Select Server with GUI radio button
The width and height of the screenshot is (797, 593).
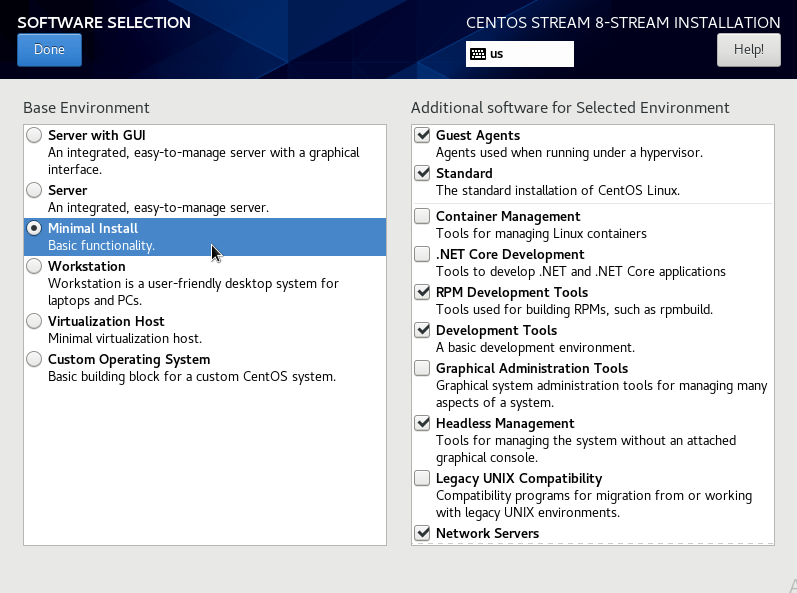coord(34,135)
